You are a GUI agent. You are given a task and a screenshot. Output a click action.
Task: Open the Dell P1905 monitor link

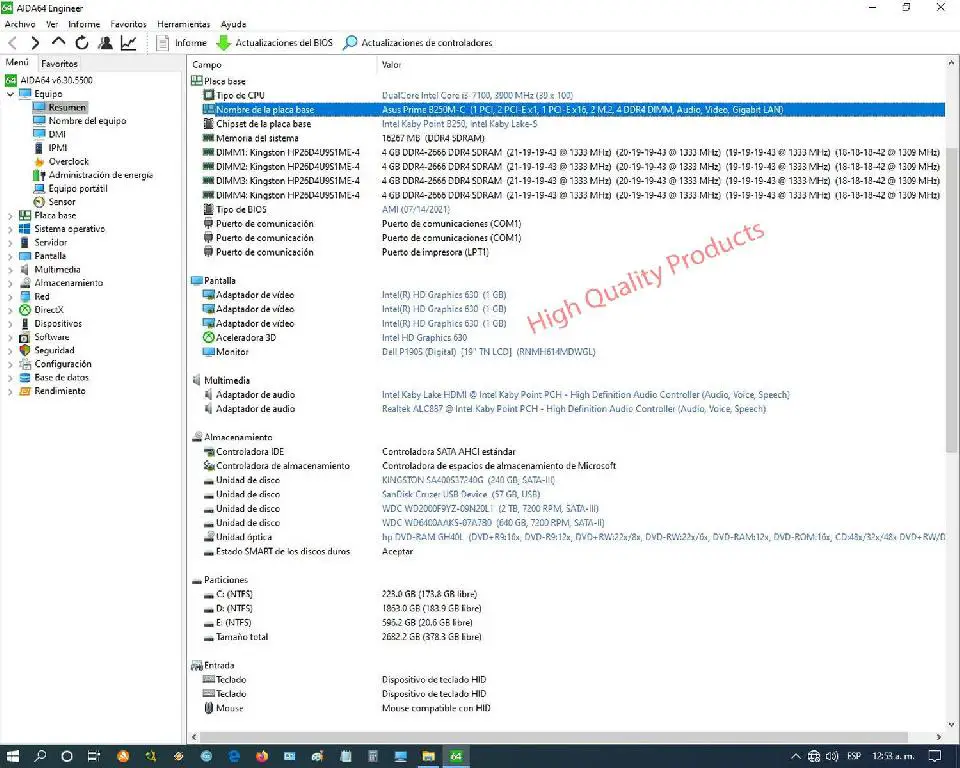point(488,352)
